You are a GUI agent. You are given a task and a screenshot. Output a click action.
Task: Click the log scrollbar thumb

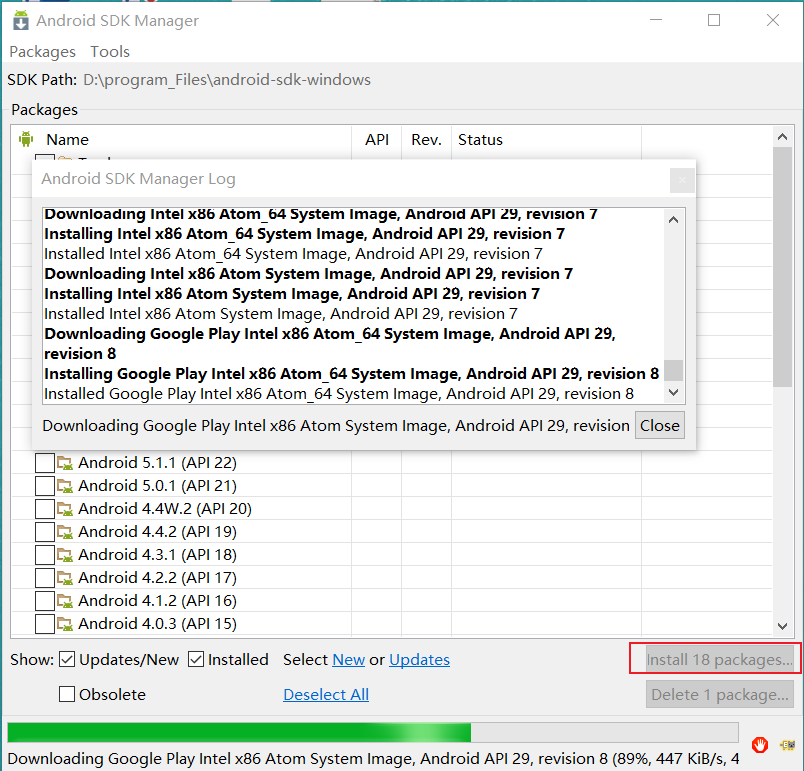pyautogui.click(x=674, y=370)
